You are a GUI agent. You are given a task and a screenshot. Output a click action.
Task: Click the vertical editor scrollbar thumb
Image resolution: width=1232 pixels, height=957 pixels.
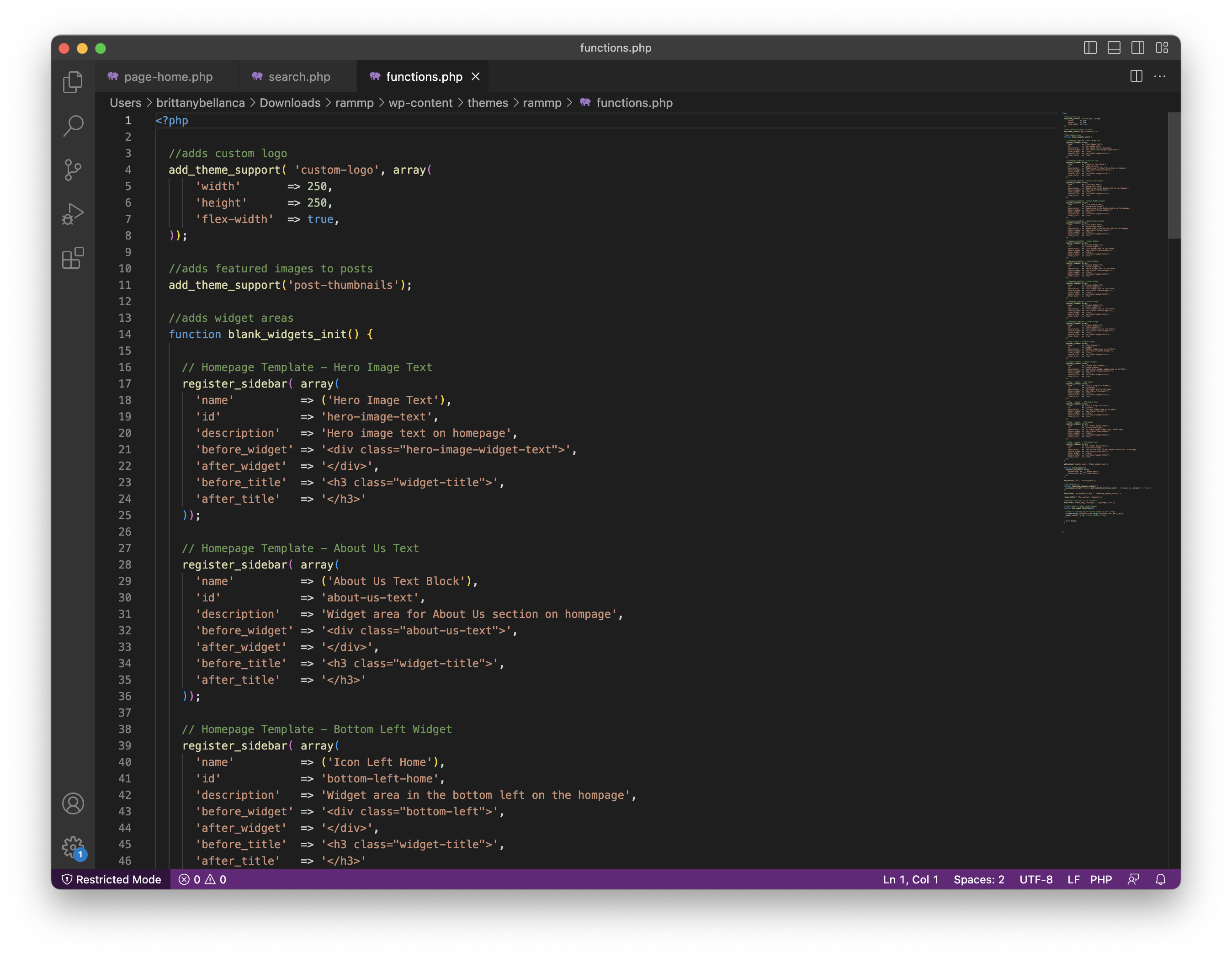(1174, 175)
